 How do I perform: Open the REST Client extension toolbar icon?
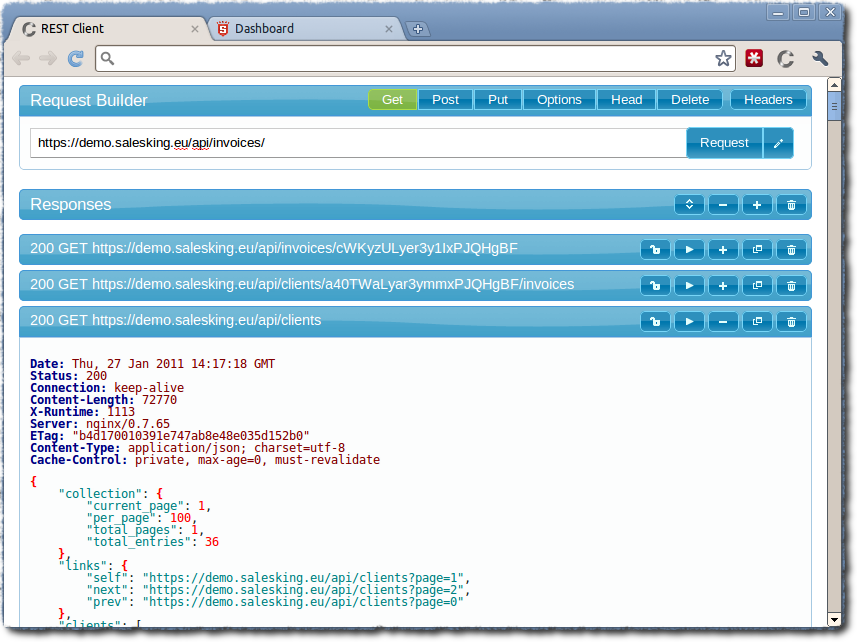pyautogui.click(x=786, y=58)
